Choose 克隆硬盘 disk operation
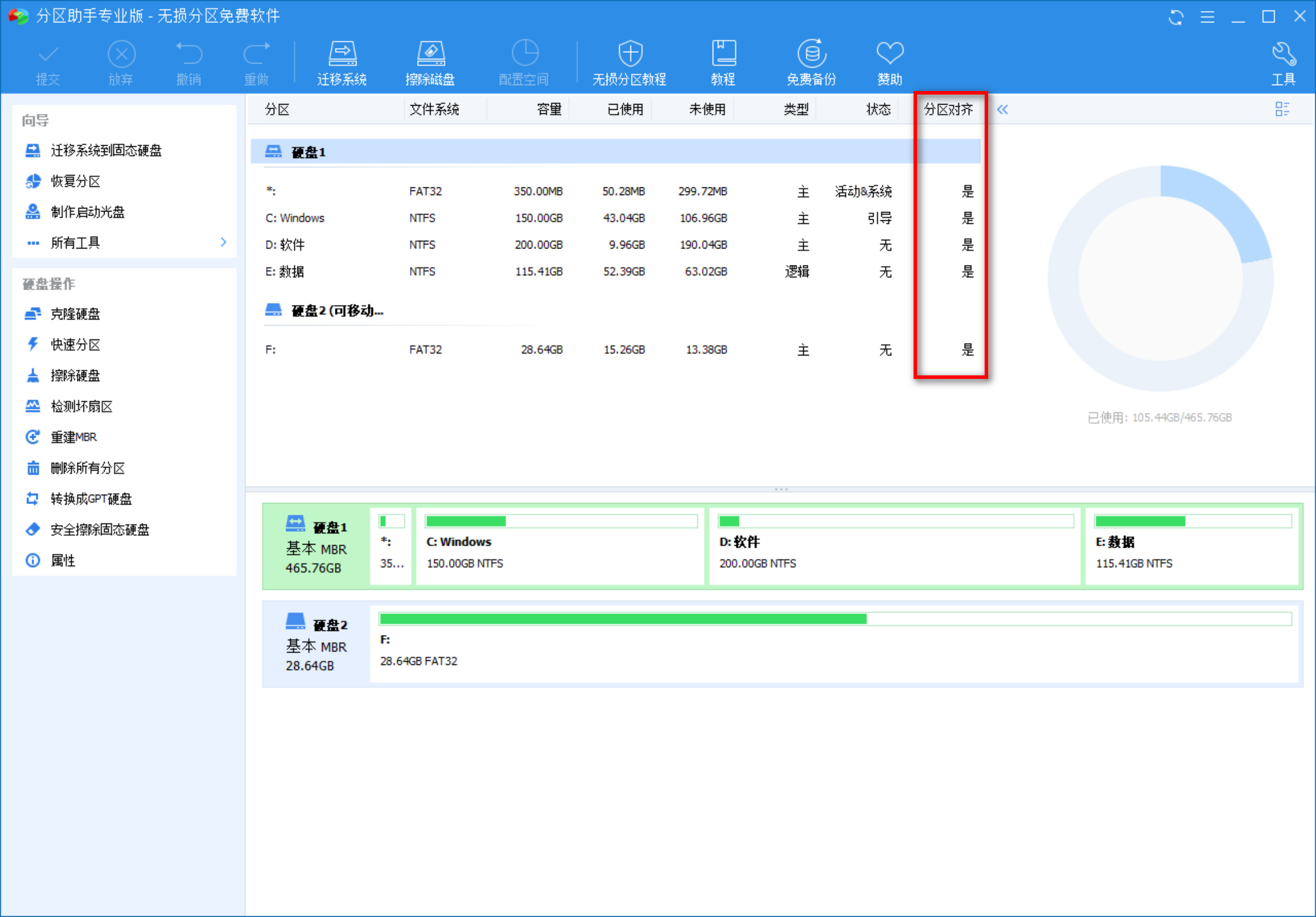Screen dimensions: 1316x917 [x=62, y=314]
